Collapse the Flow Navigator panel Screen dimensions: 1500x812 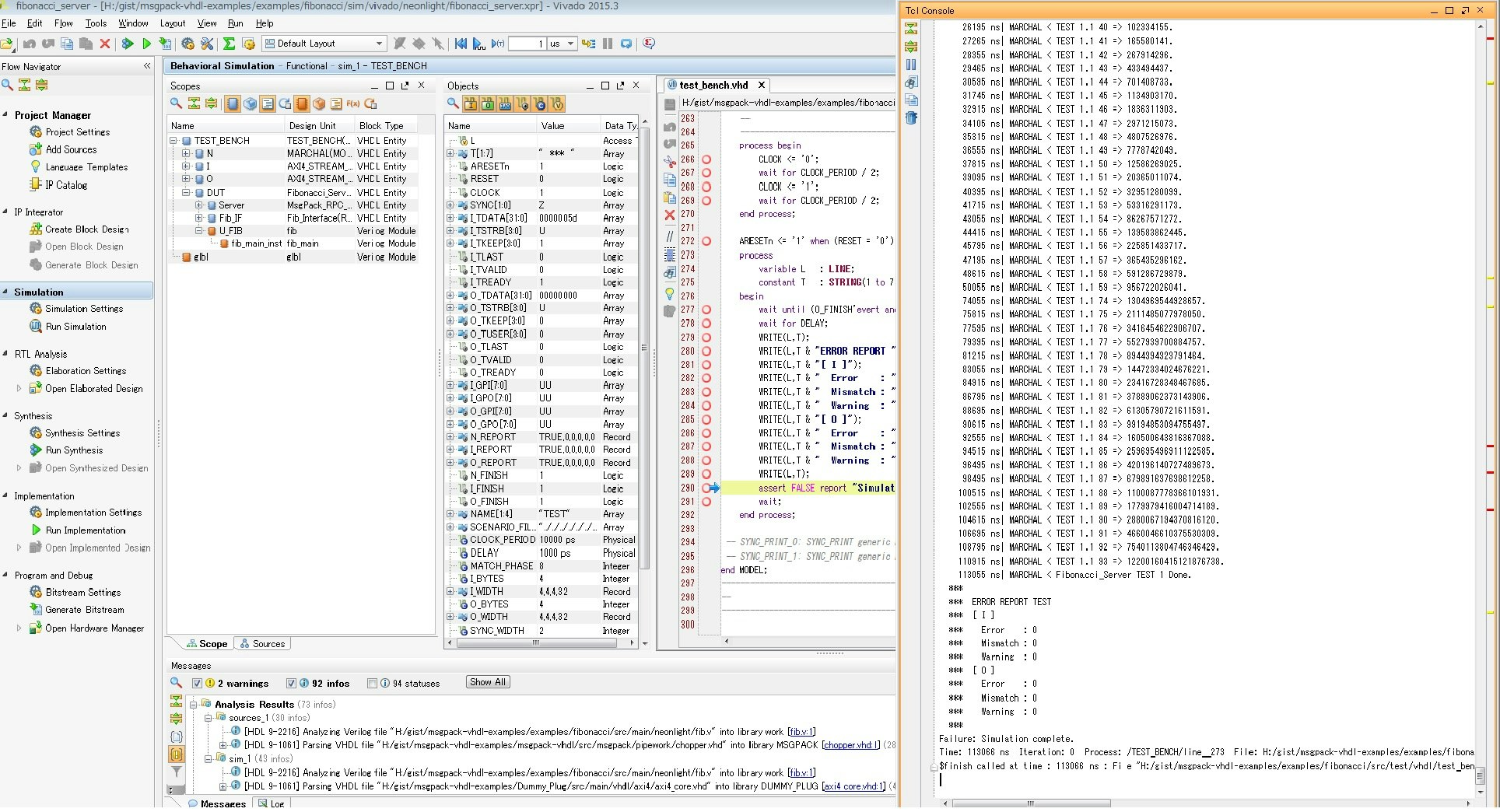(x=147, y=66)
